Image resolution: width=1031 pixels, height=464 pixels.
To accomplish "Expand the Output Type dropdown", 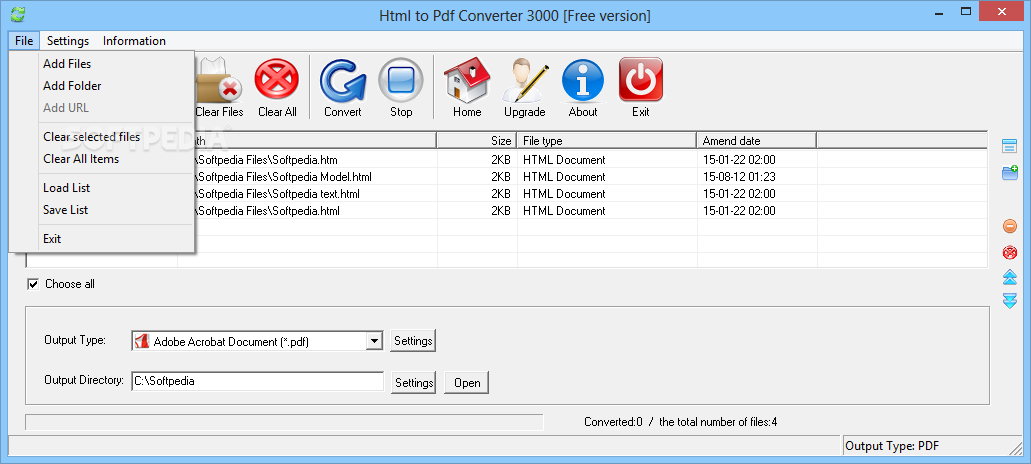I will 374,341.
